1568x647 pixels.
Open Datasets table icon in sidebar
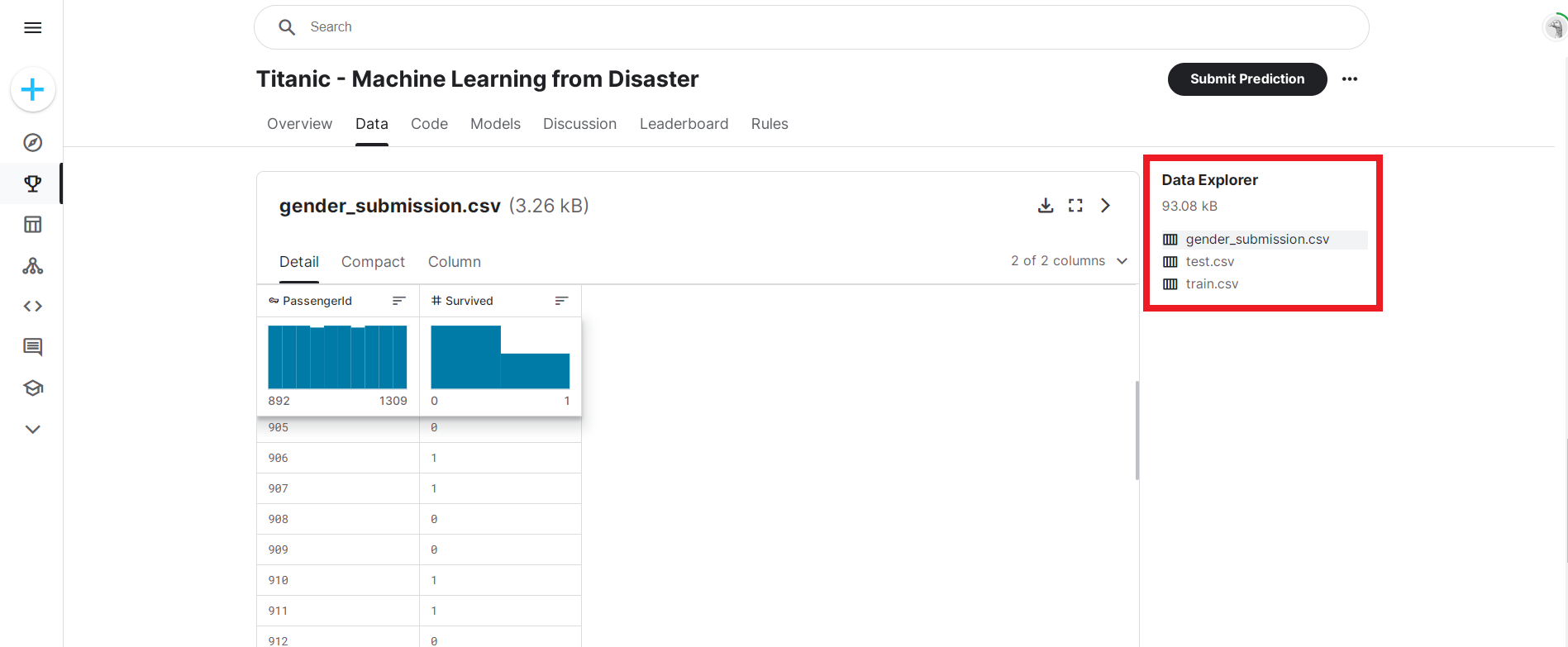33,225
